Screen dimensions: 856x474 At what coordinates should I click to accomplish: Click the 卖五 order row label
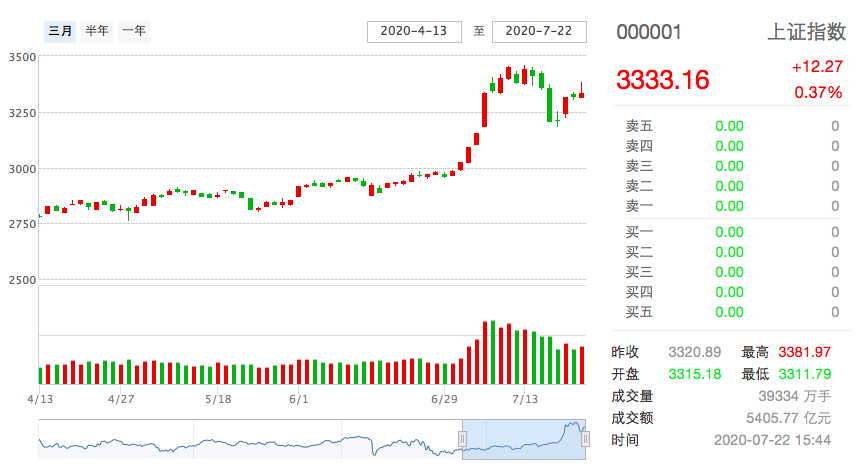[639, 126]
